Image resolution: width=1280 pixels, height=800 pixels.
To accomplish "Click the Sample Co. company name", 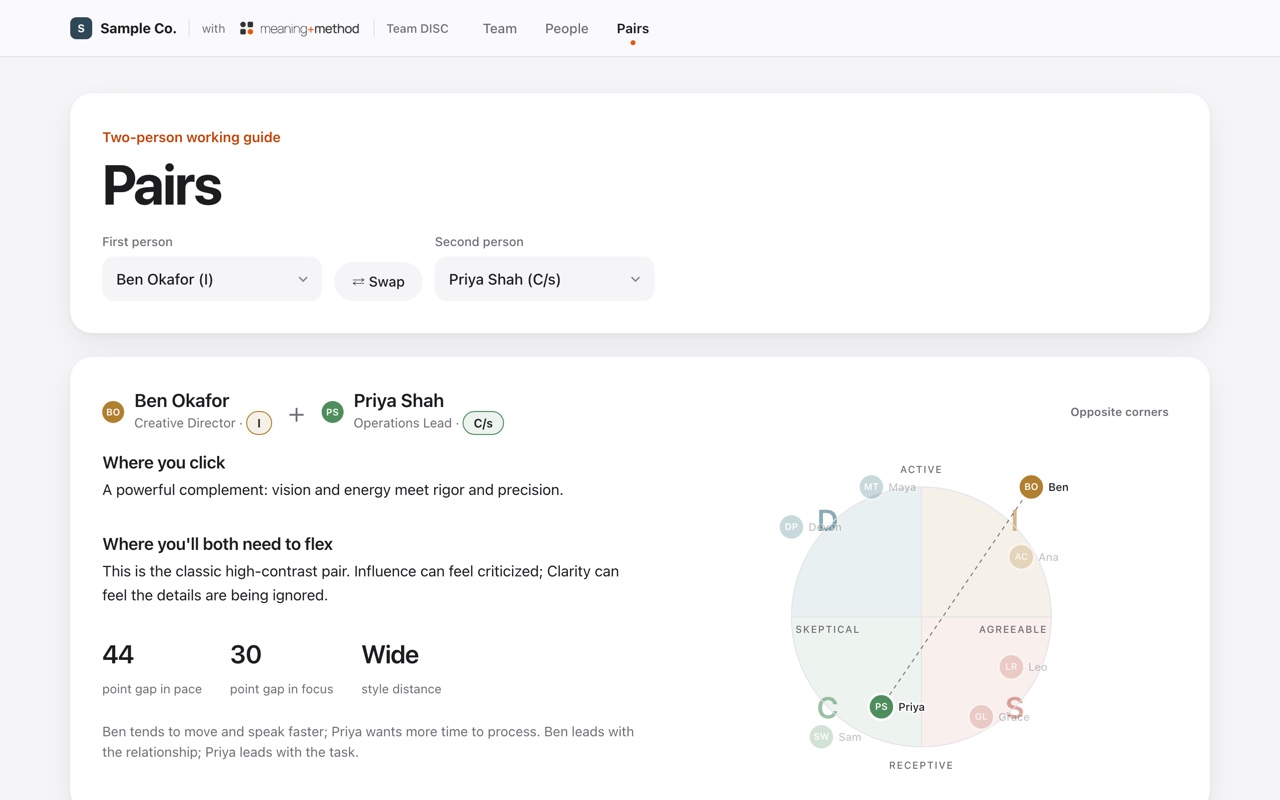I will (138, 28).
